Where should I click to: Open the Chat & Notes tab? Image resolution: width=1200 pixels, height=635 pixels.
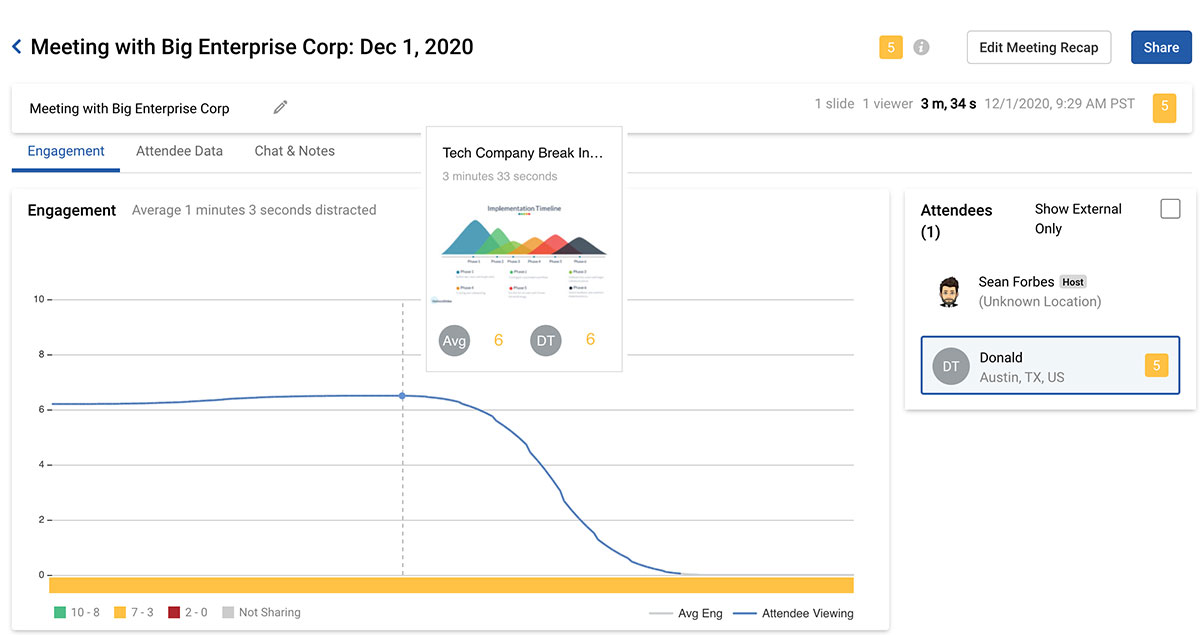pos(295,151)
